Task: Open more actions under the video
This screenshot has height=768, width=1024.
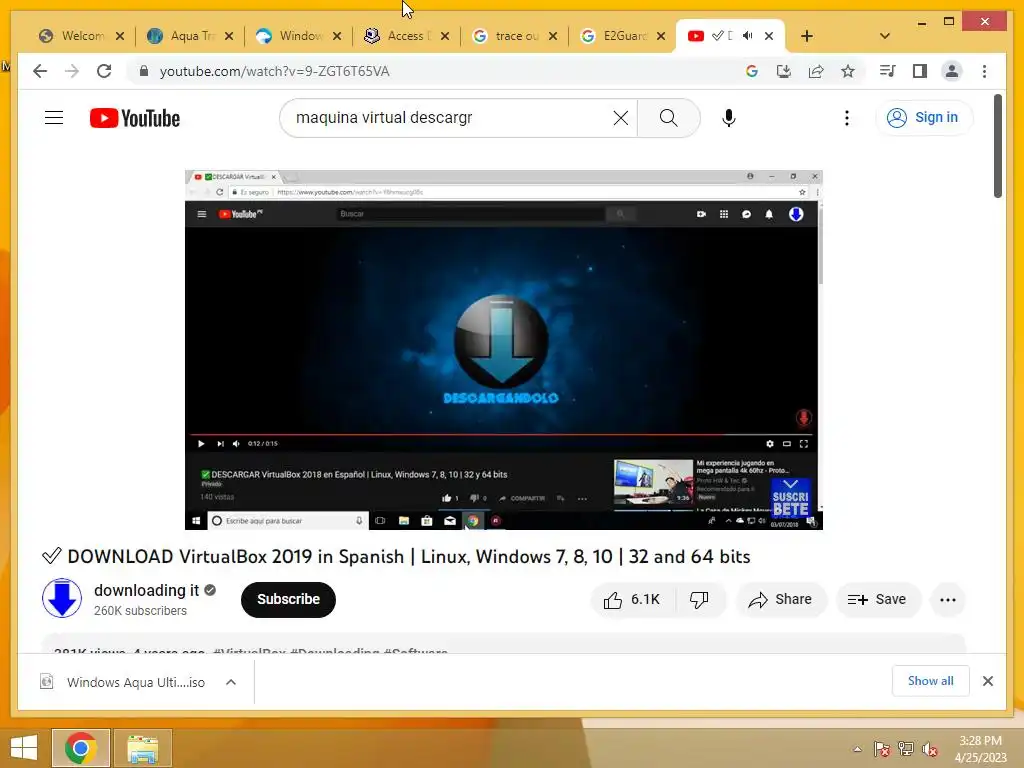Action: coord(948,600)
